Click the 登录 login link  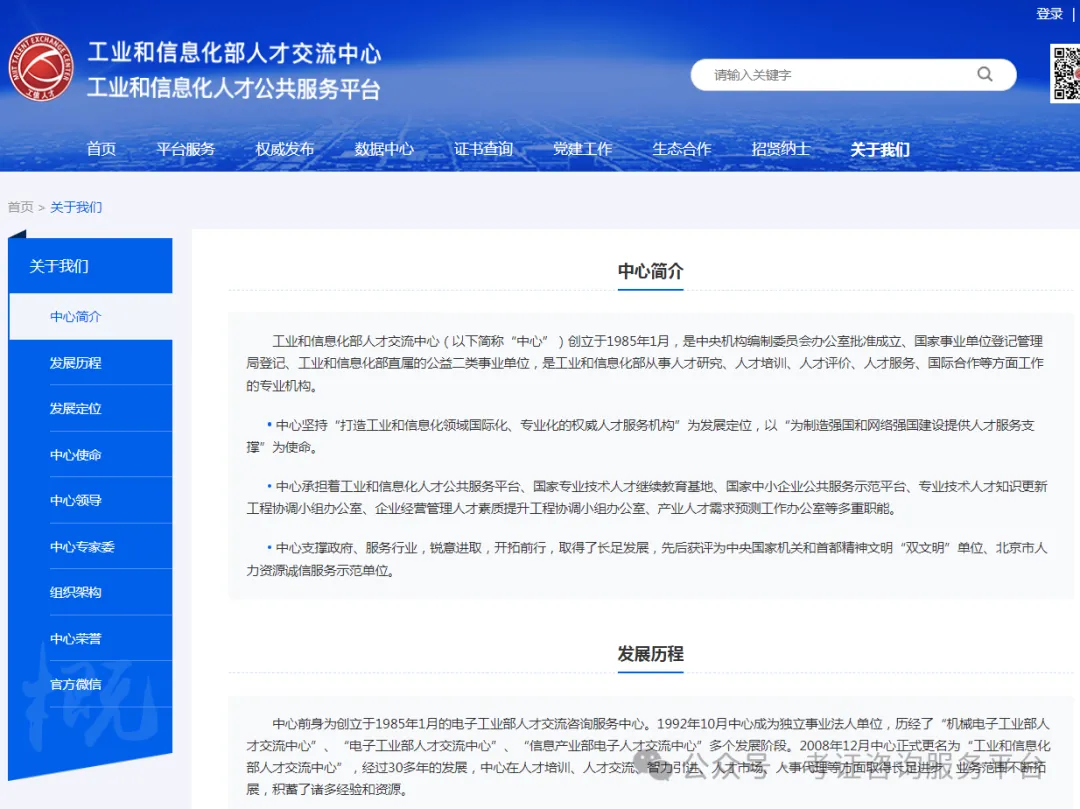(x=1048, y=13)
